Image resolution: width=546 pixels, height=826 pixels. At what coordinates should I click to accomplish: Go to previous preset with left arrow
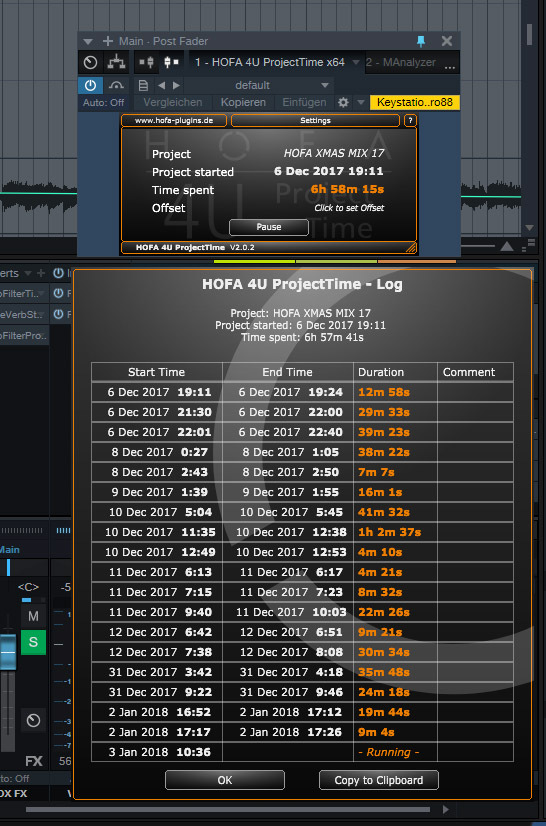162,85
